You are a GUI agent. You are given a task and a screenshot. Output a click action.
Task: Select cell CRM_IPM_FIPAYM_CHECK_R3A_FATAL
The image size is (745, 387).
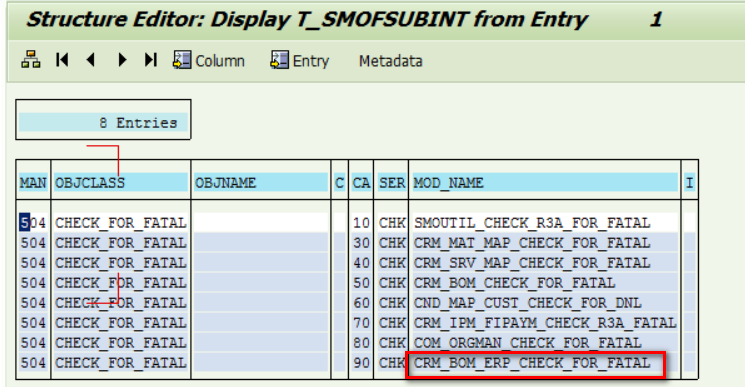click(x=545, y=322)
